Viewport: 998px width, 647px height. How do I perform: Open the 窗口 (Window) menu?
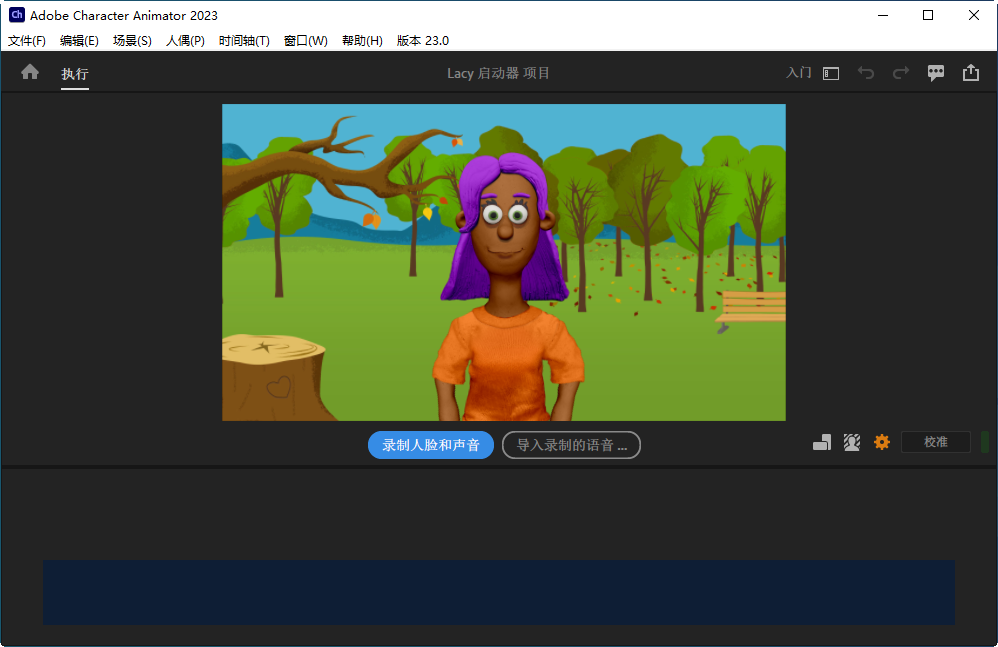click(x=305, y=41)
